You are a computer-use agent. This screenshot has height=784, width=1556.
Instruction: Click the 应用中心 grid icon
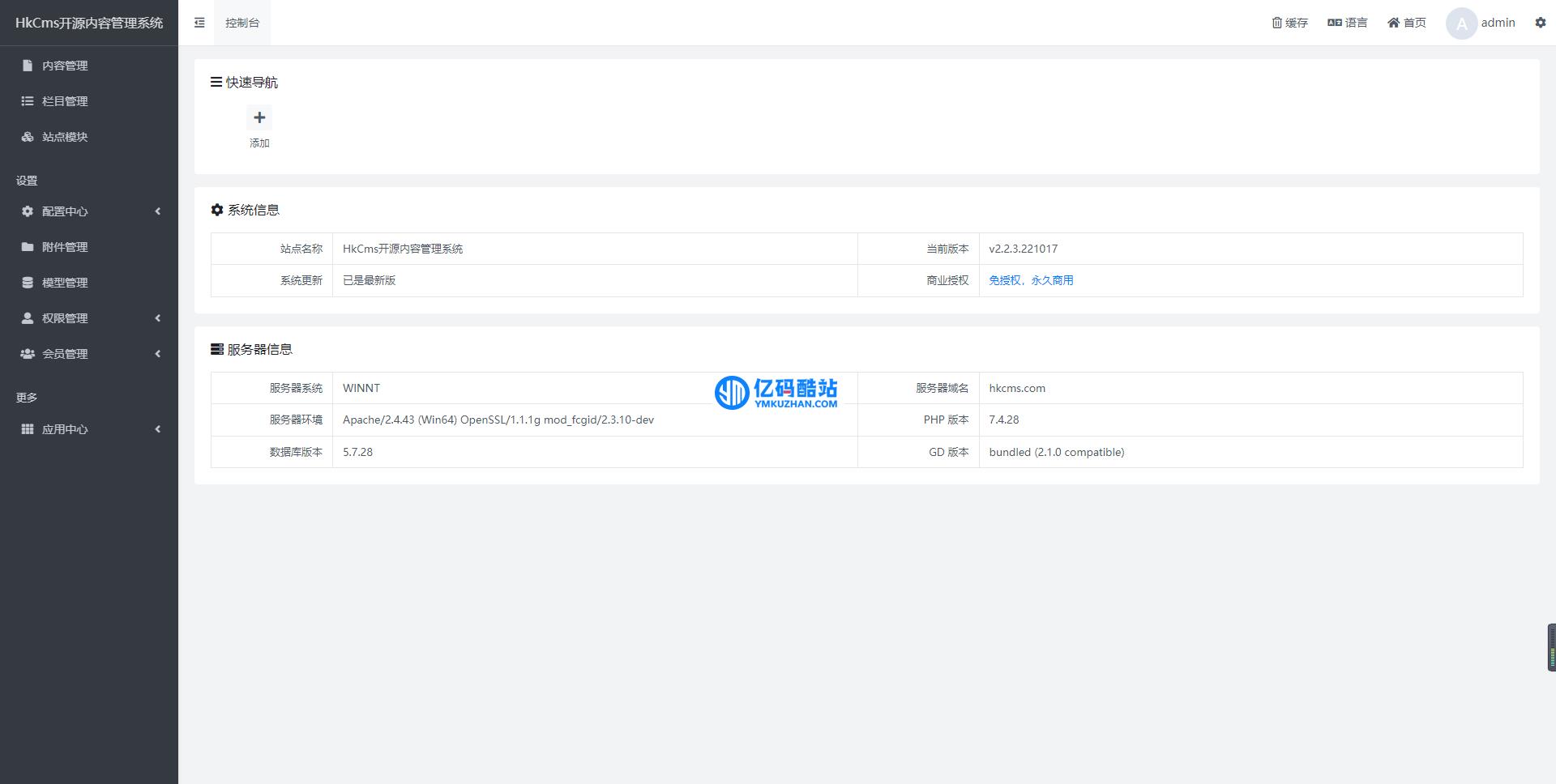28,429
